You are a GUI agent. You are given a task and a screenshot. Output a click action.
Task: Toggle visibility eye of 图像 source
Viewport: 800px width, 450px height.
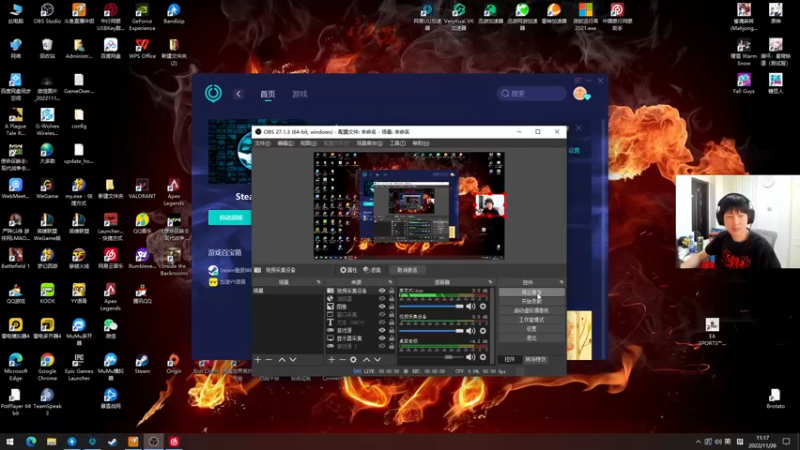point(382,307)
